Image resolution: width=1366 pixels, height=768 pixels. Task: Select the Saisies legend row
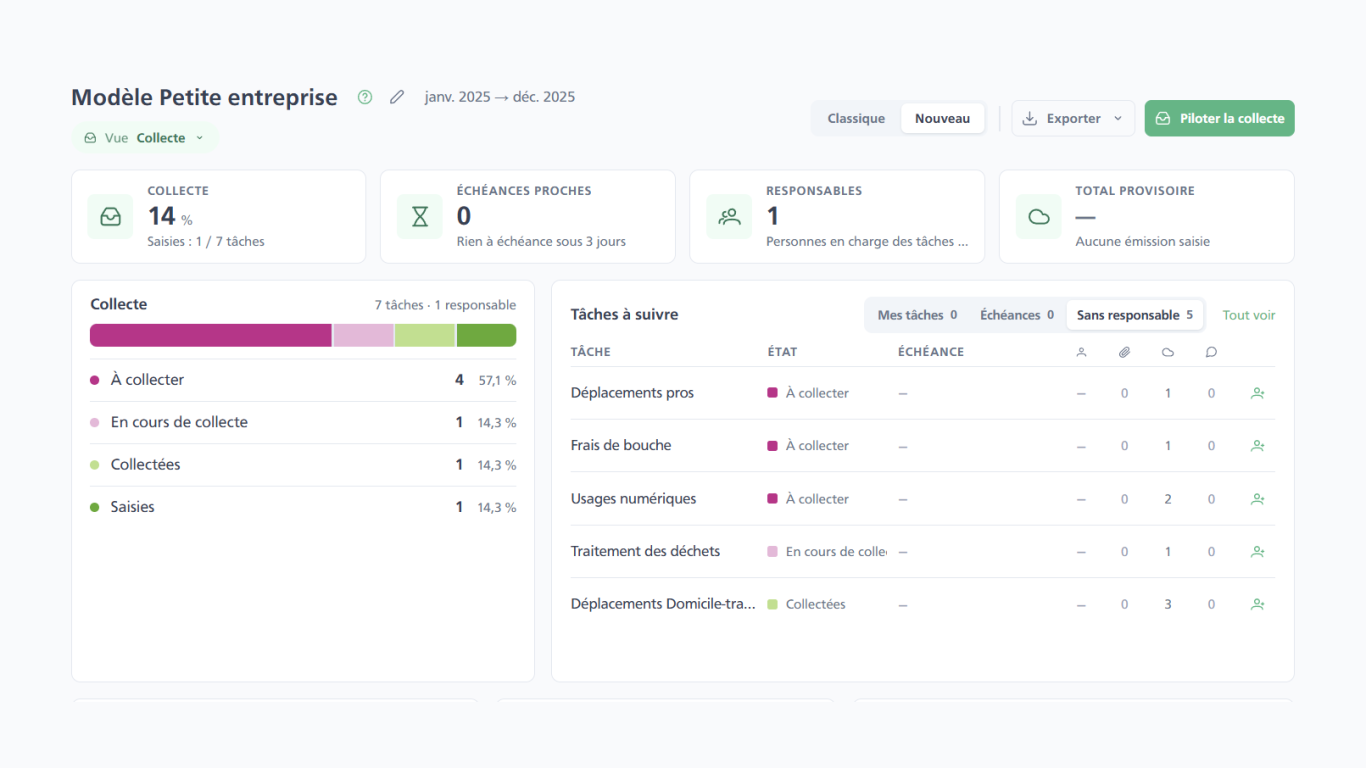pos(303,507)
